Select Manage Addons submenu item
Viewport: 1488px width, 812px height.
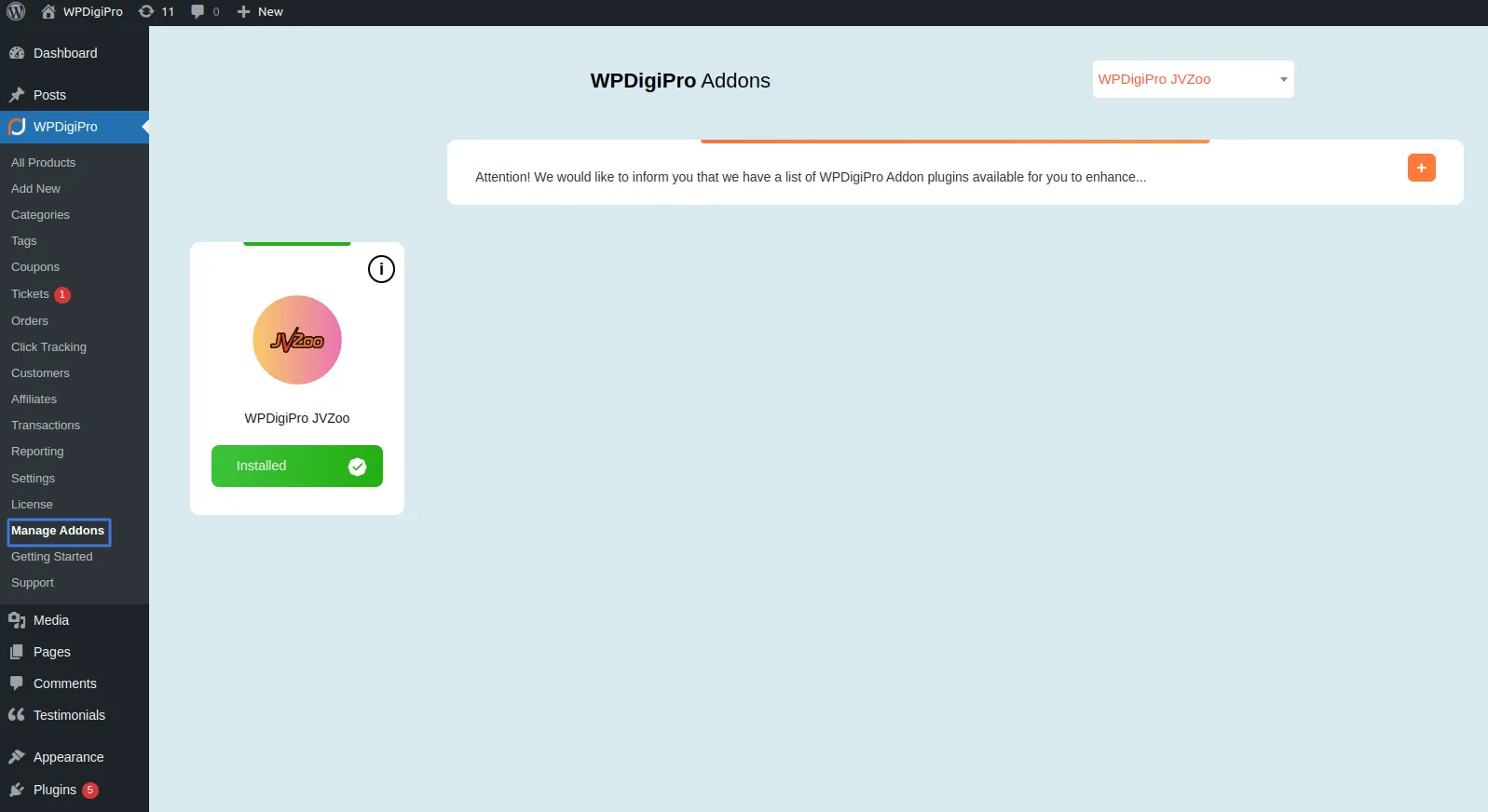click(58, 531)
